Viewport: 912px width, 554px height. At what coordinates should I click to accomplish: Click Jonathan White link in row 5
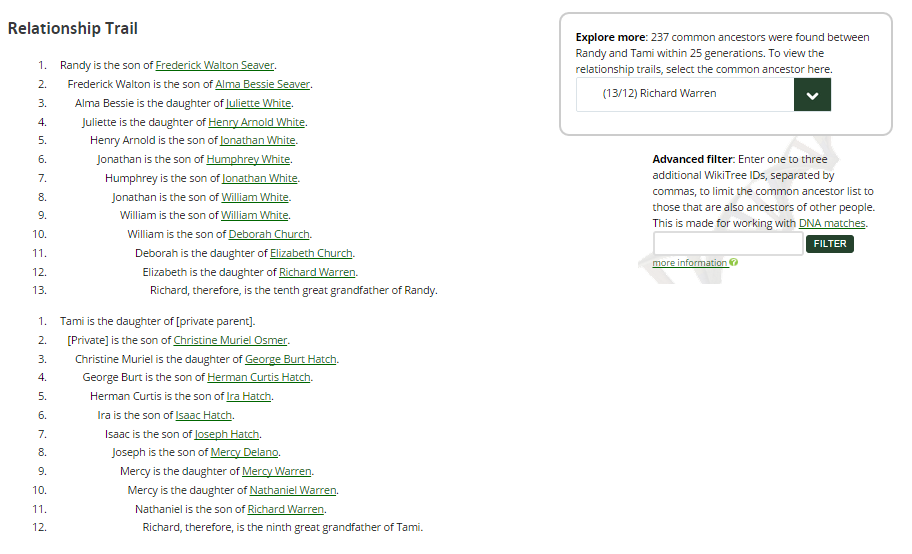258,140
